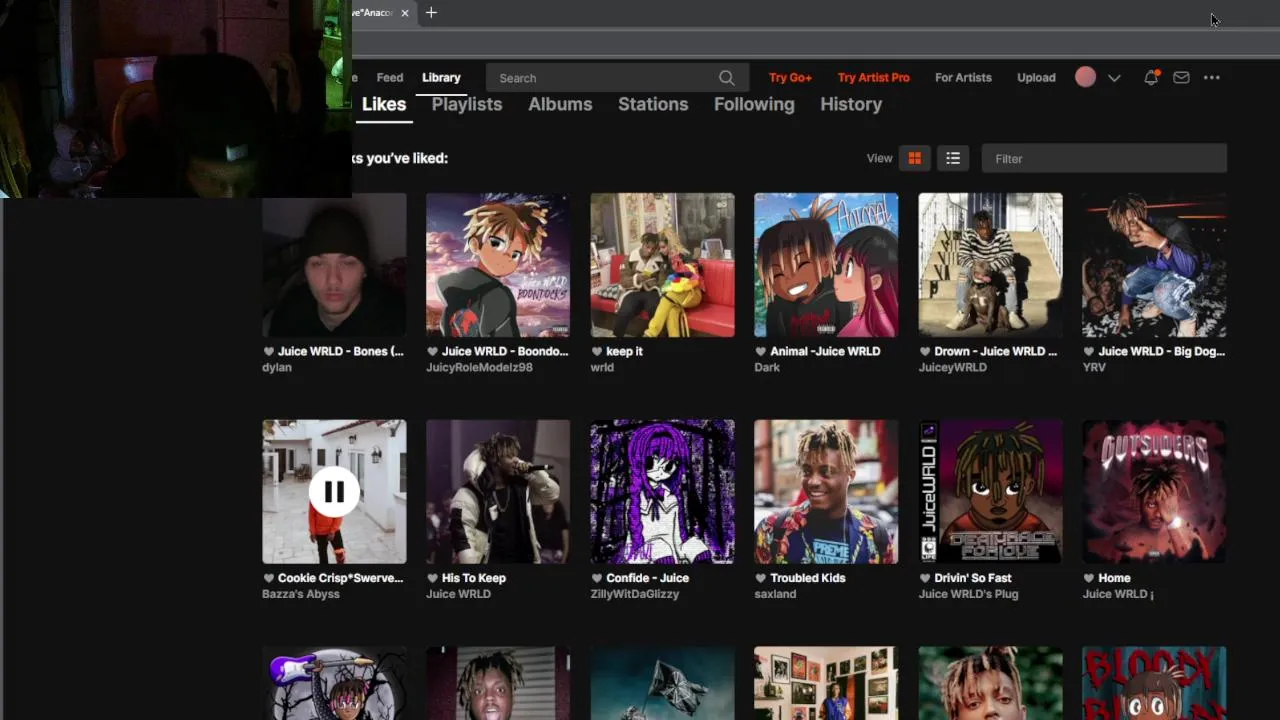
Task: Select the Stations tab
Action: [653, 104]
